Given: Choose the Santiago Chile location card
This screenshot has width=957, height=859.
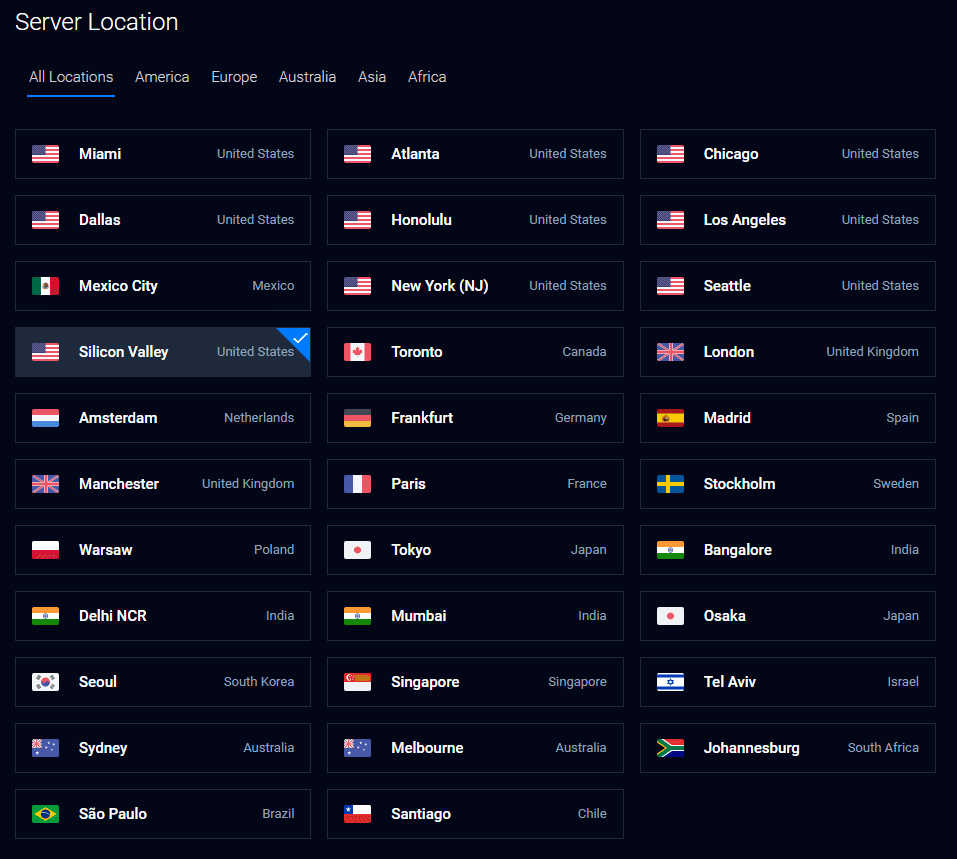Looking at the screenshot, I should pos(475,814).
